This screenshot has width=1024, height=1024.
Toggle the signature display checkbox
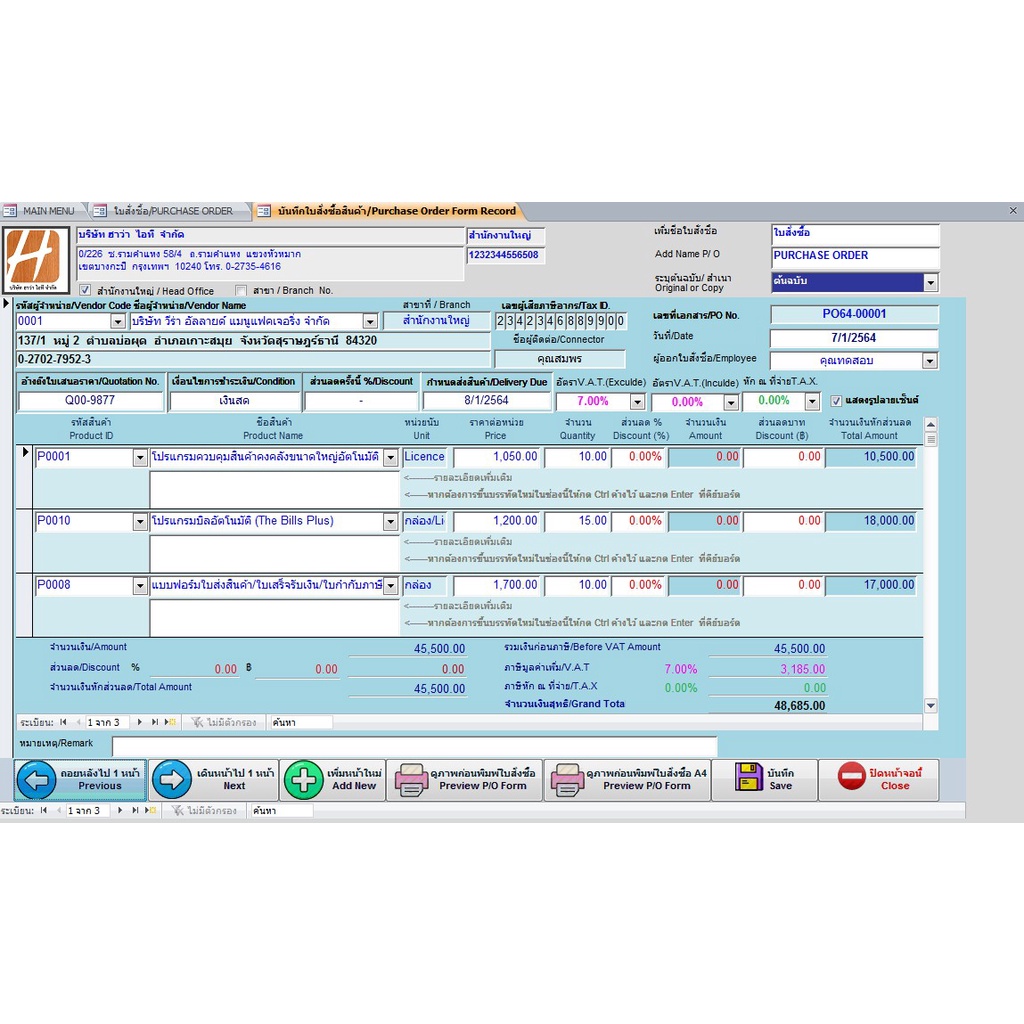click(x=837, y=401)
